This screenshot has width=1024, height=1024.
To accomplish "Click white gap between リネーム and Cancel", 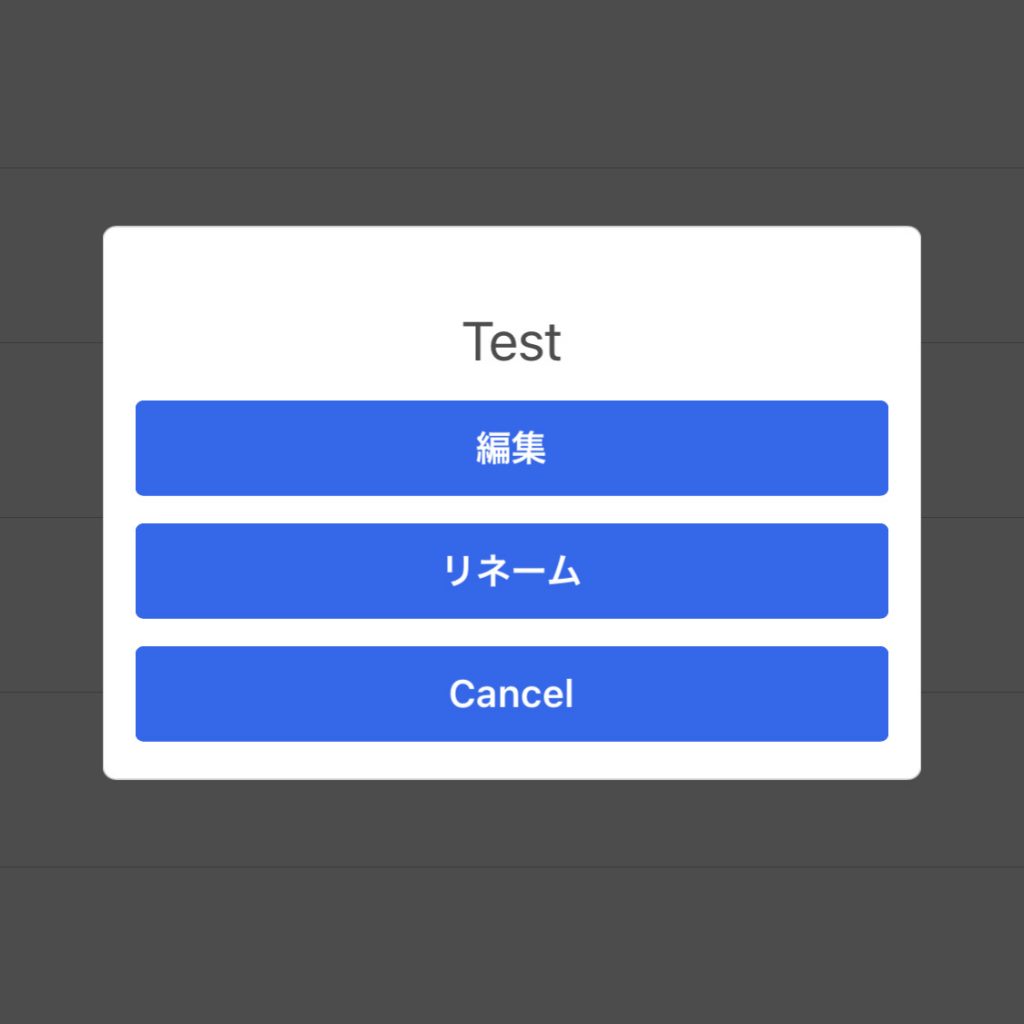I will tap(511, 632).
